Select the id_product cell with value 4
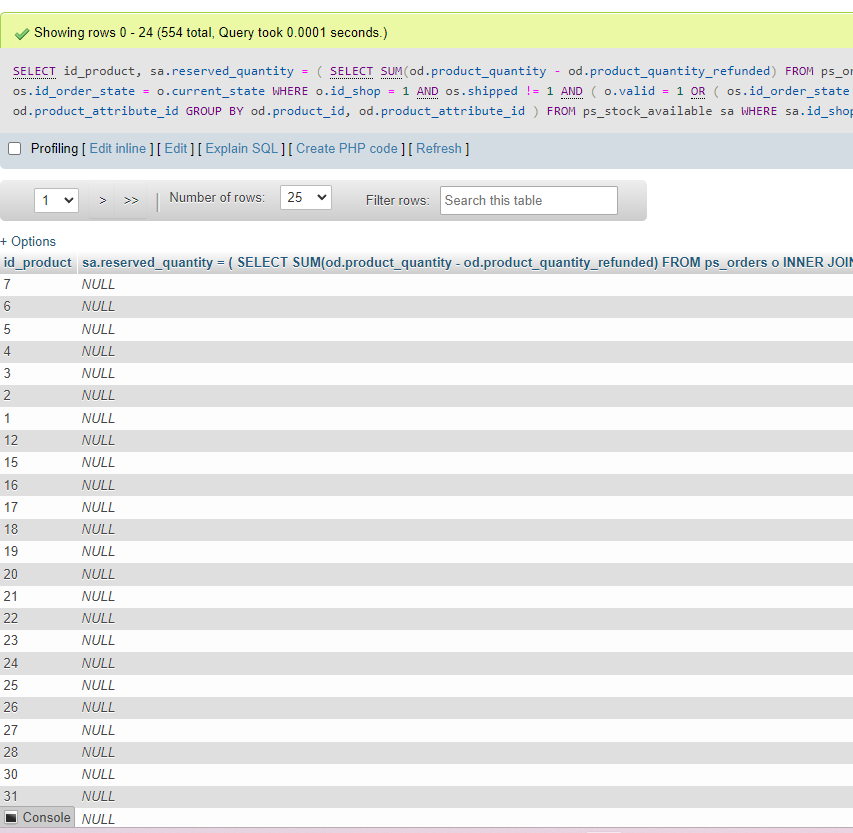The height and width of the screenshot is (833, 853). pyautogui.click(x=38, y=351)
